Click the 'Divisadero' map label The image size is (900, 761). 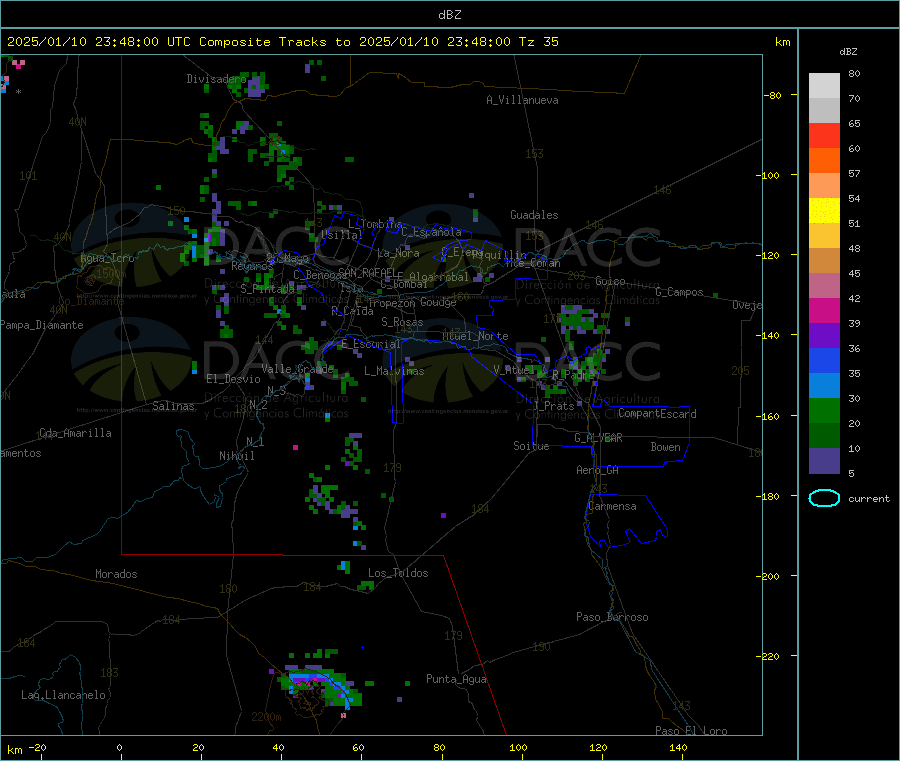coord(216,79)
